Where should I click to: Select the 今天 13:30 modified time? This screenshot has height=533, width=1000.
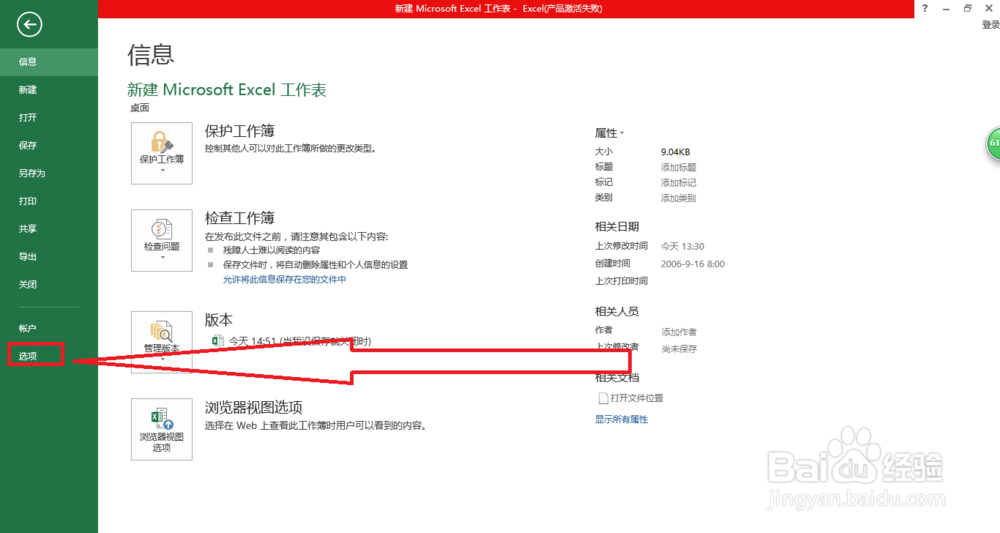(682, 246)
